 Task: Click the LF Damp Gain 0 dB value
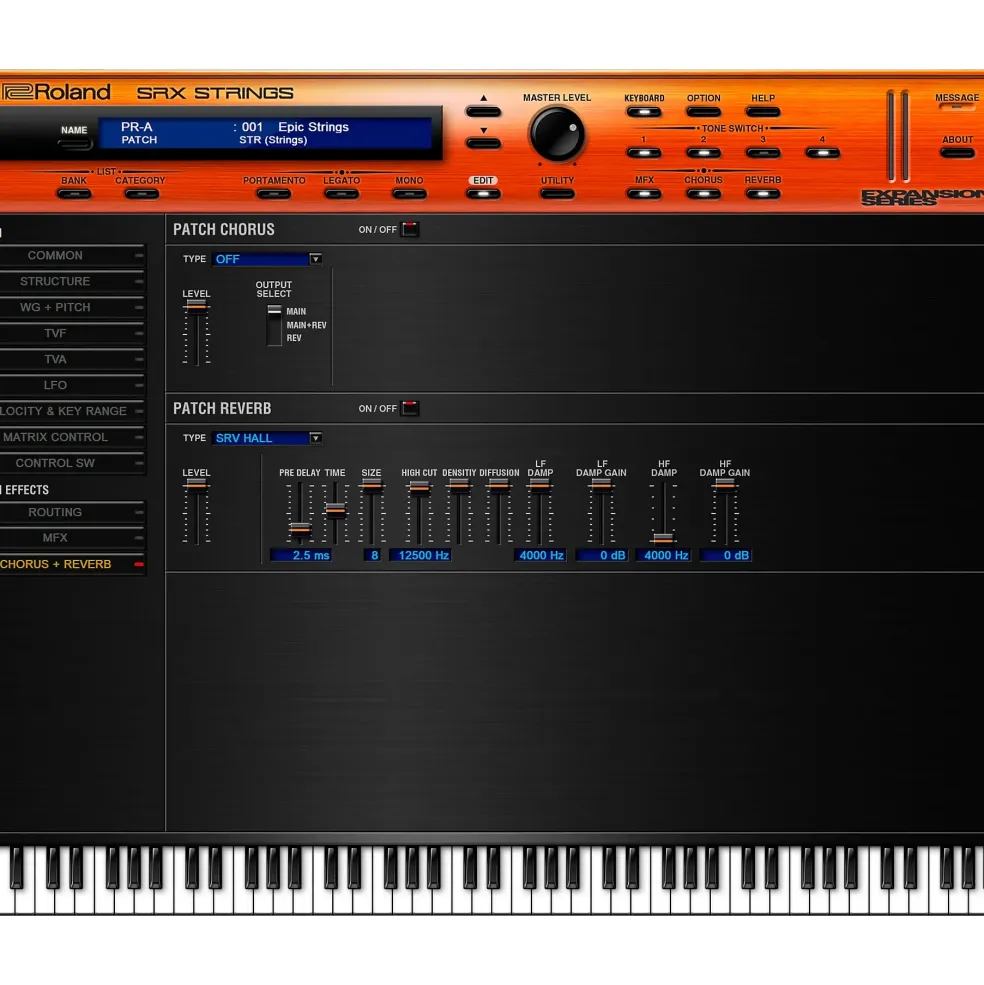tap(601, 555)
